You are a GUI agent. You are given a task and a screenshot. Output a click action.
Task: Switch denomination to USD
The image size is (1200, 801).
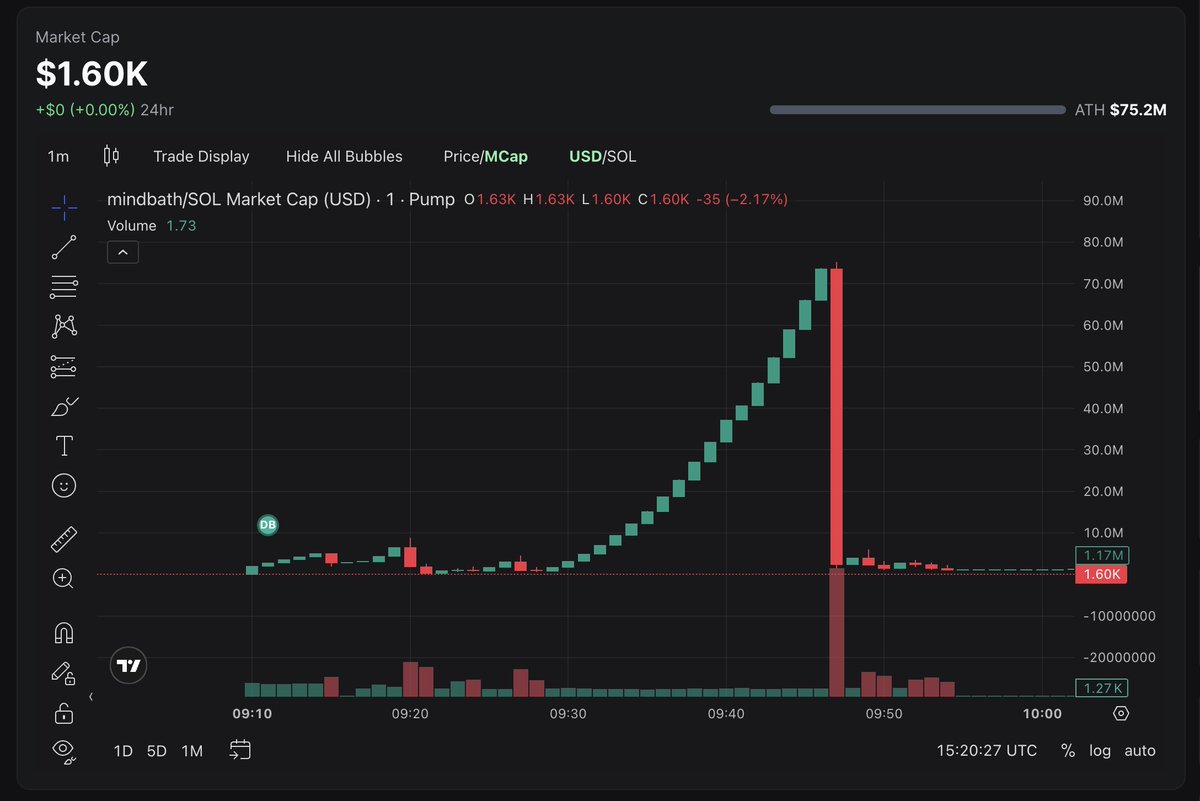[584, 156]
